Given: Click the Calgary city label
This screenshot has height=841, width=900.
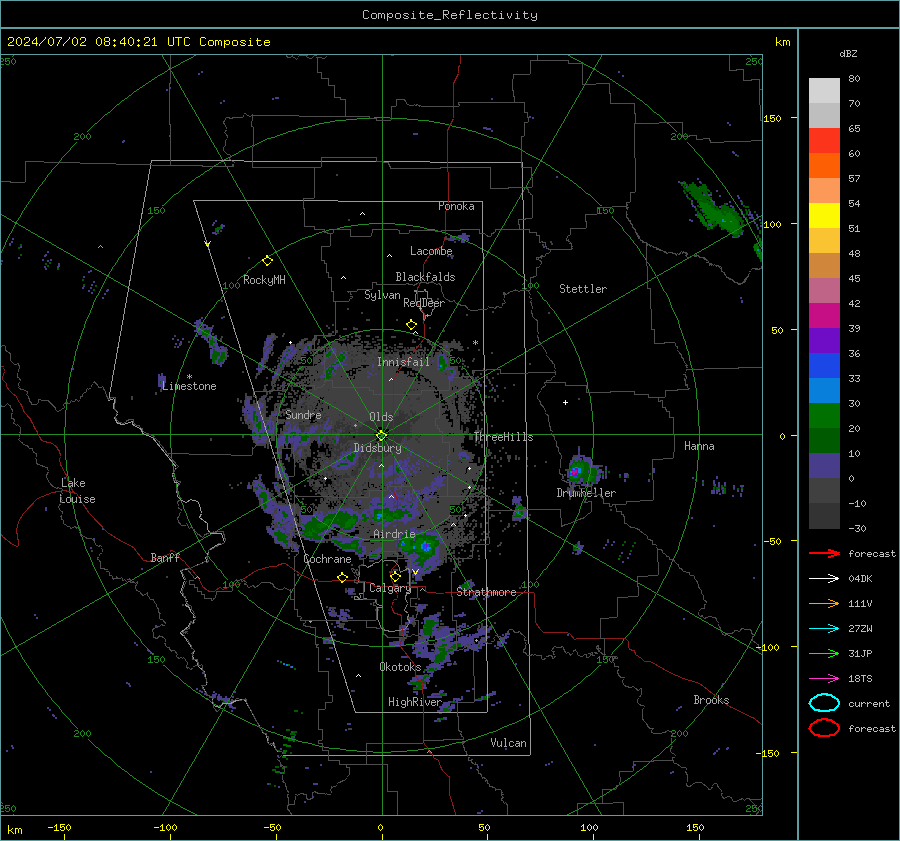Looking at the screenshot, I should [390, 588].
